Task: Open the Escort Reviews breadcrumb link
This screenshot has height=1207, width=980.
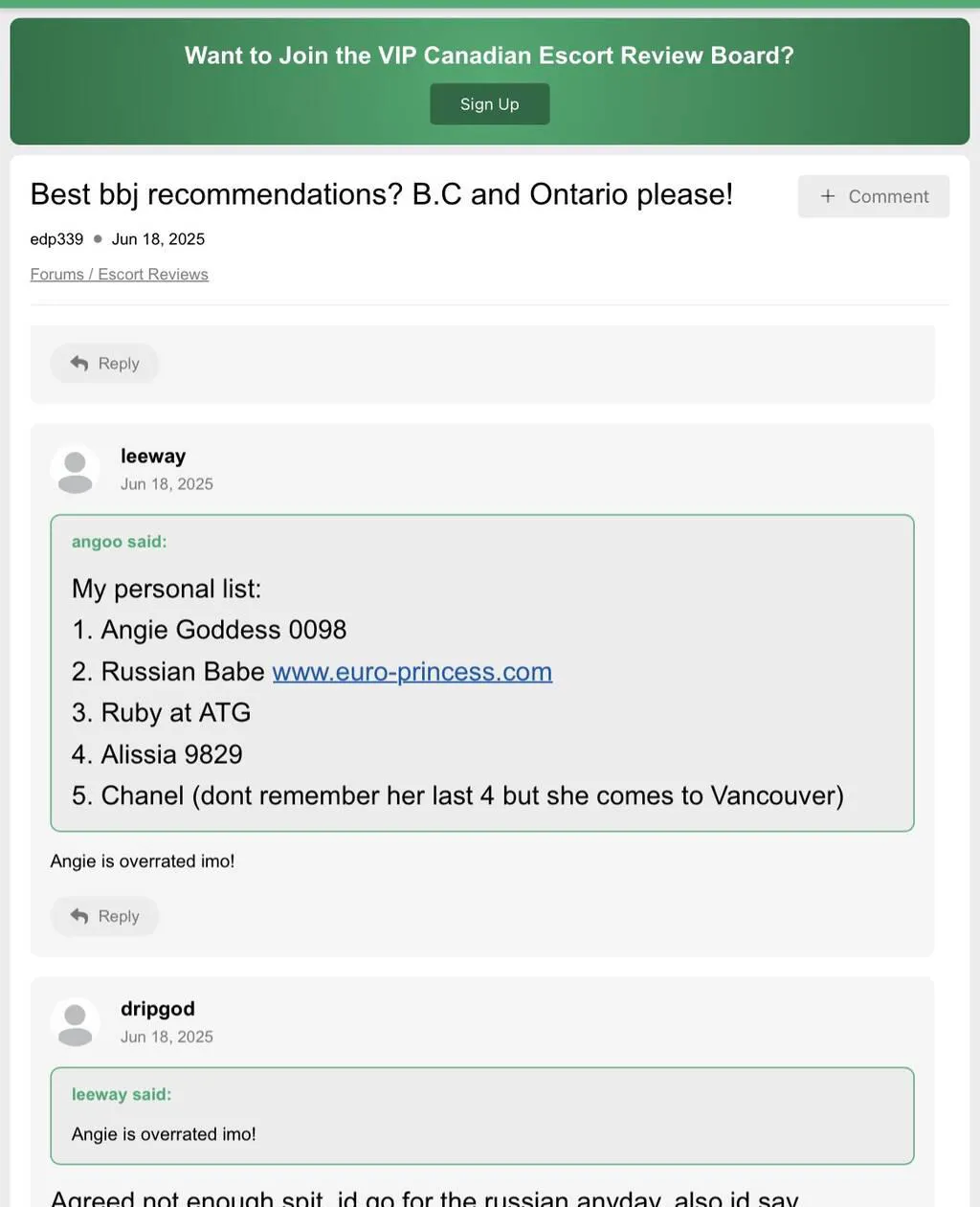Action: (x=153, y=275)
